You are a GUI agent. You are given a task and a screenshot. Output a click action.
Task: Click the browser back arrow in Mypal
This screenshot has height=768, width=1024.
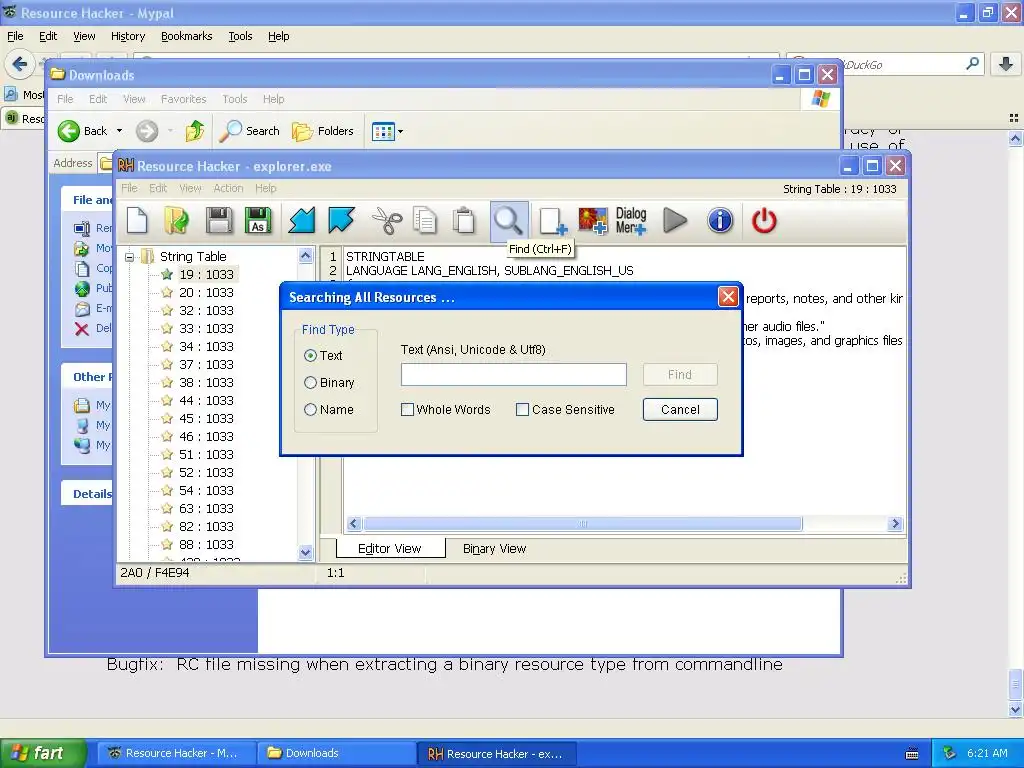(20, 64)
